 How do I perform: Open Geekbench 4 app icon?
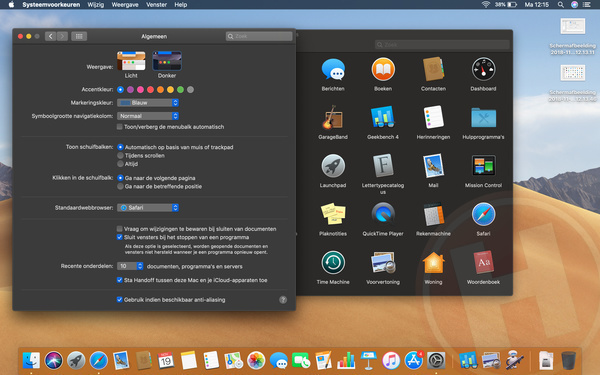point(383,117)
